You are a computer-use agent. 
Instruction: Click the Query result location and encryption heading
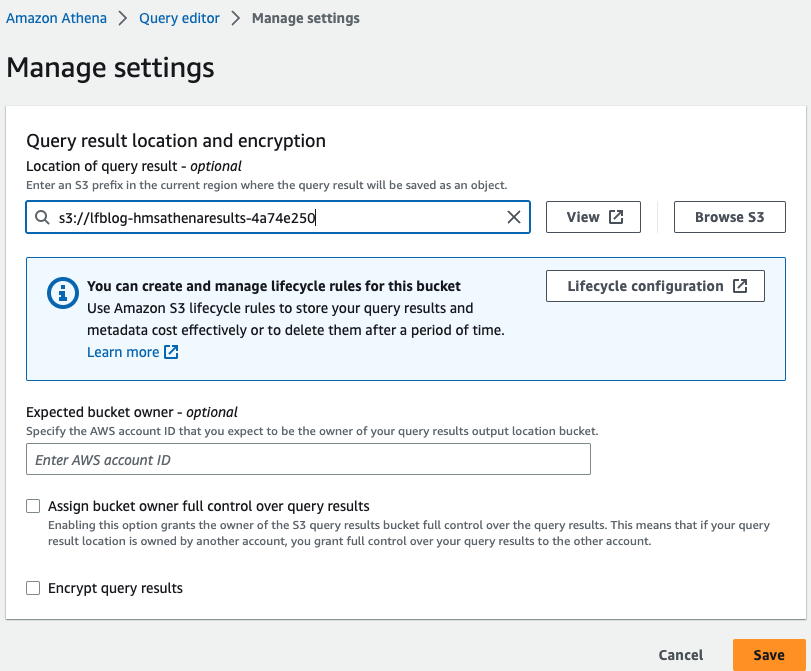(x=176, y=141)
